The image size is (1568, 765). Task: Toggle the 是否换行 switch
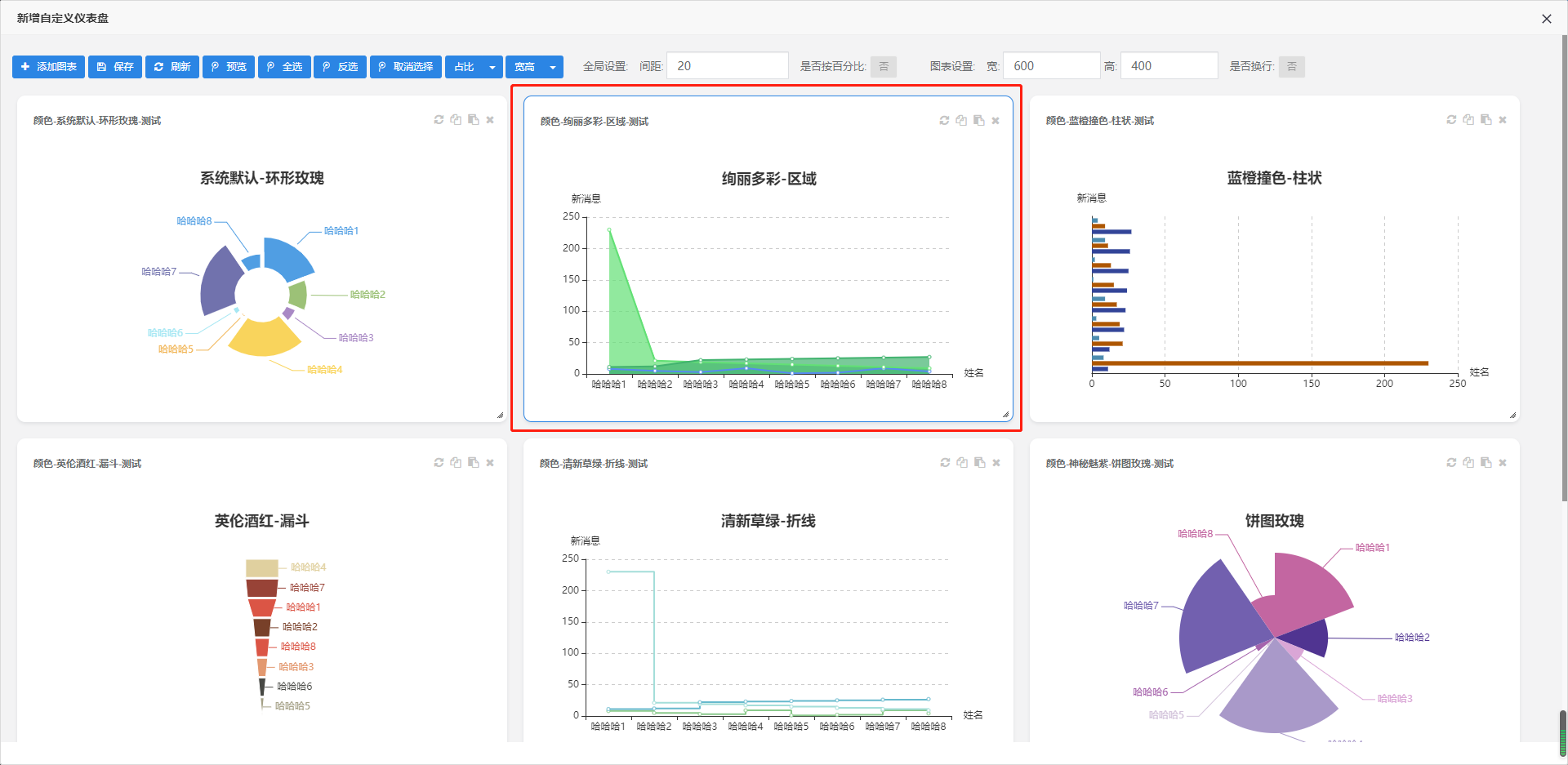click(x=1292, y=66)
